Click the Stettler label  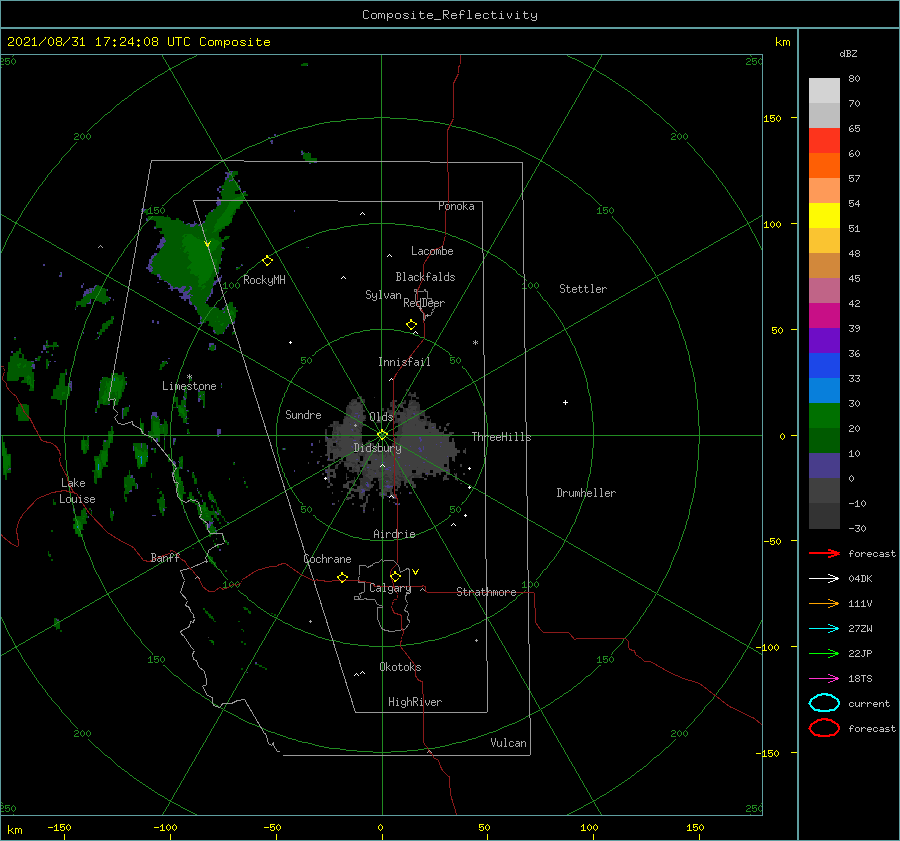583,289
